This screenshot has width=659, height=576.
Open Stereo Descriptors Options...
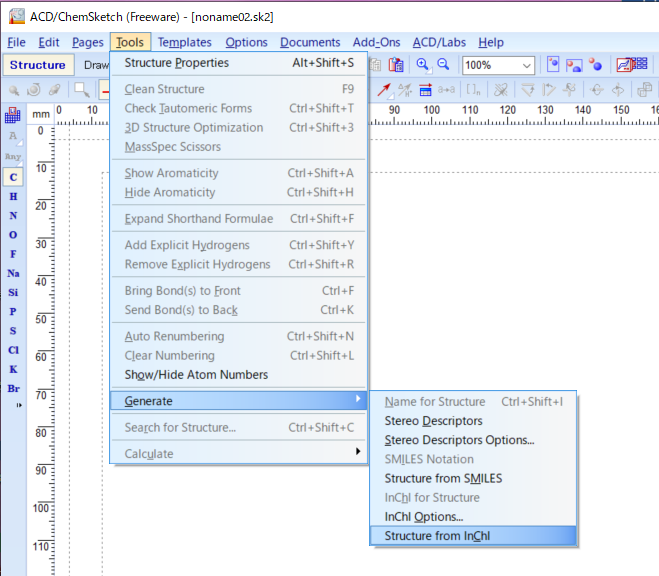pyautogui.click(x=473, y=440)
